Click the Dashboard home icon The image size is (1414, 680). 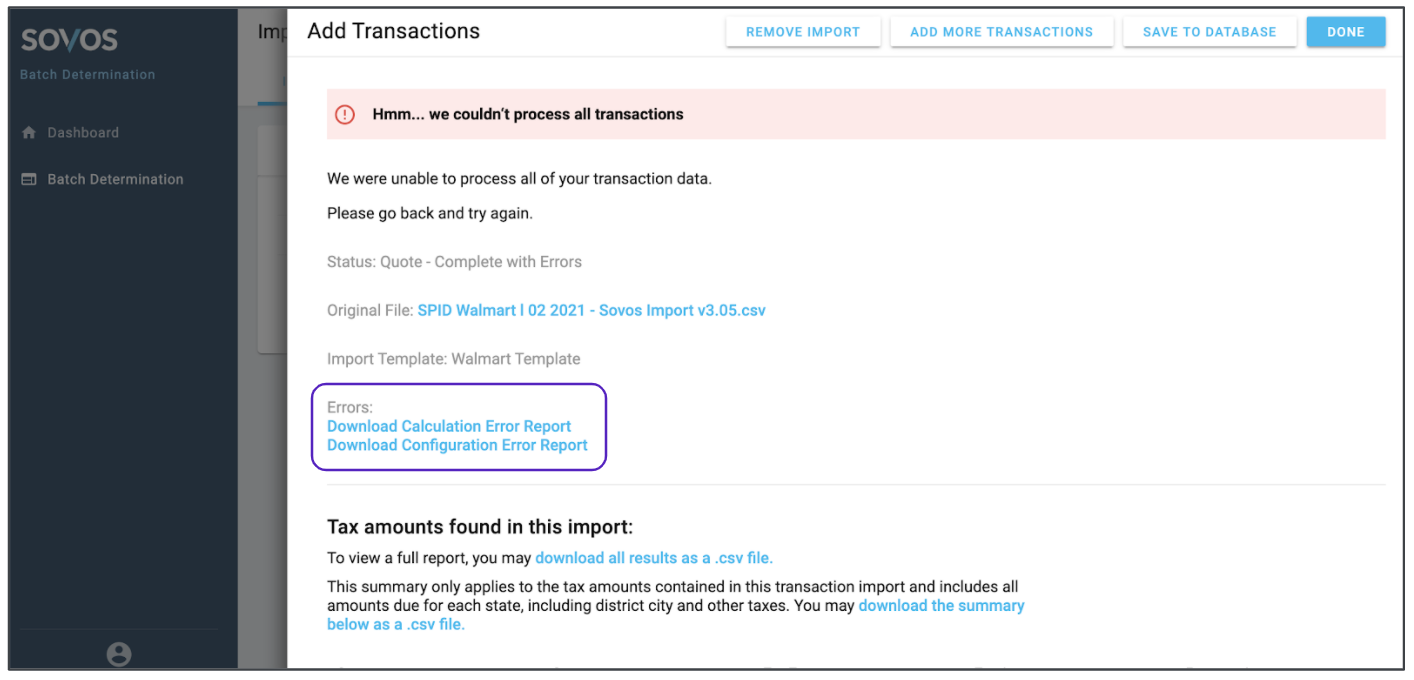click(x=29, y=133)
